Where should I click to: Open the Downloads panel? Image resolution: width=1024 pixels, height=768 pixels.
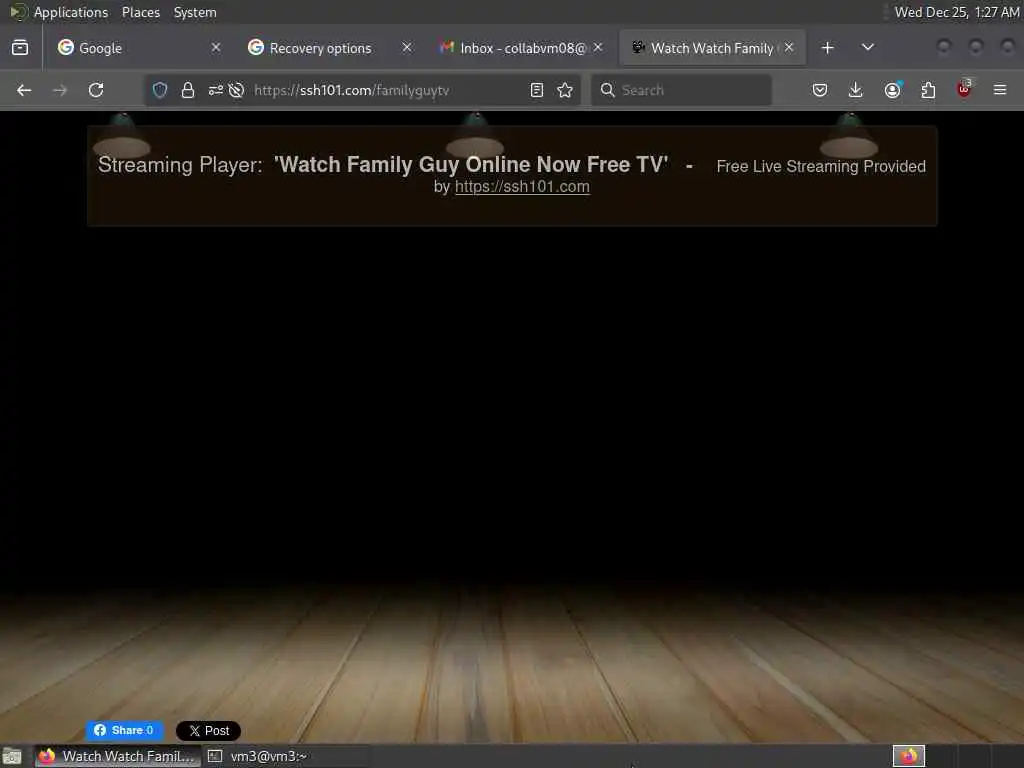(x=856, y=90)
